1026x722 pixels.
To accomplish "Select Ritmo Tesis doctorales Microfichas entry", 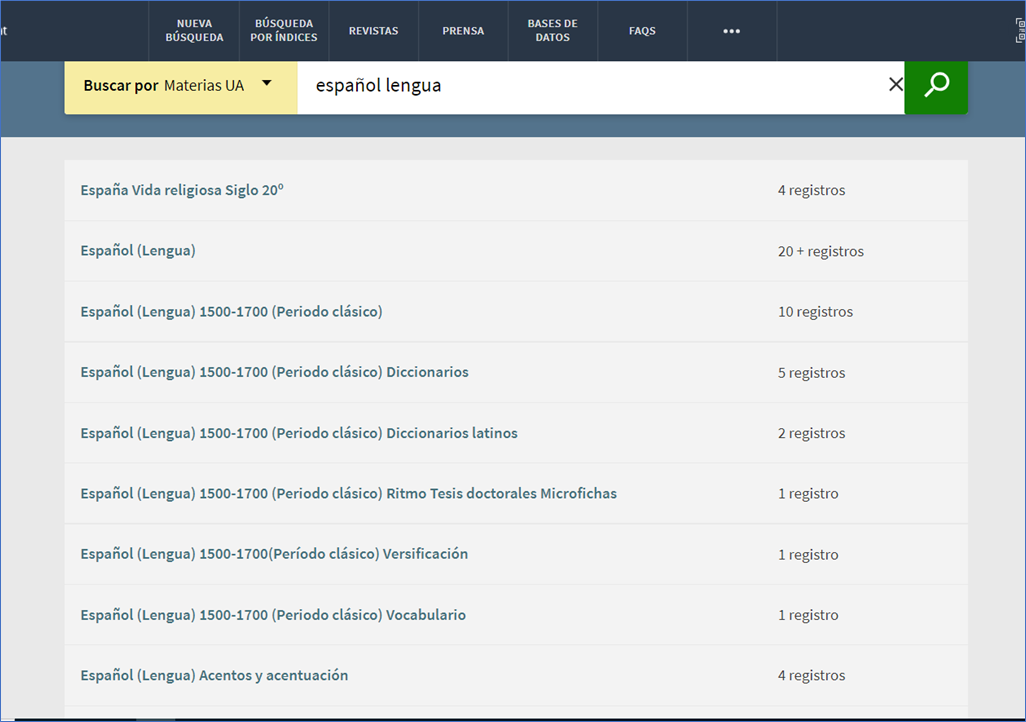I will pyautogui.click(x=348, y=494).
